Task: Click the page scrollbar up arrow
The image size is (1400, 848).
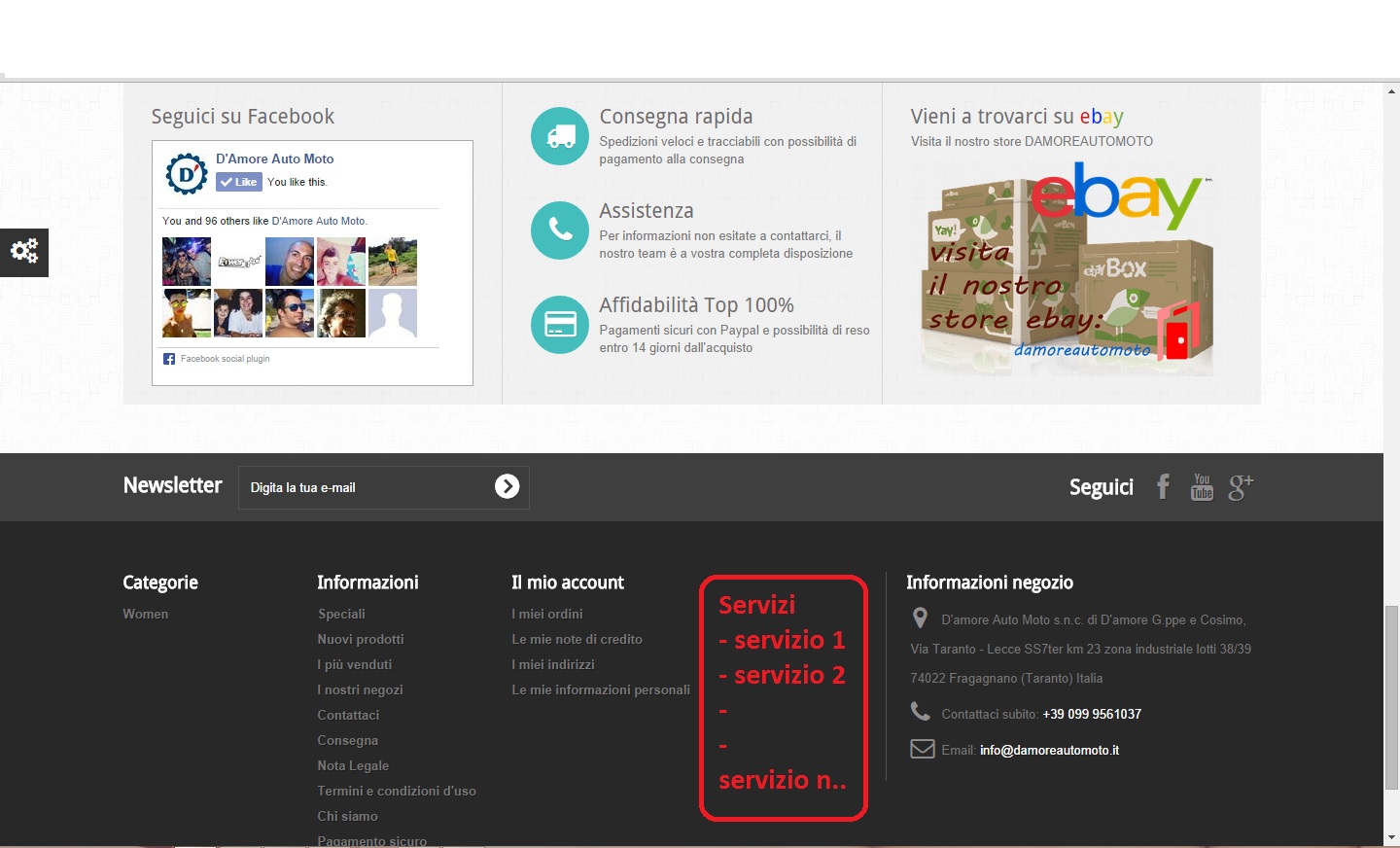Action: [x=1392, y=91]
